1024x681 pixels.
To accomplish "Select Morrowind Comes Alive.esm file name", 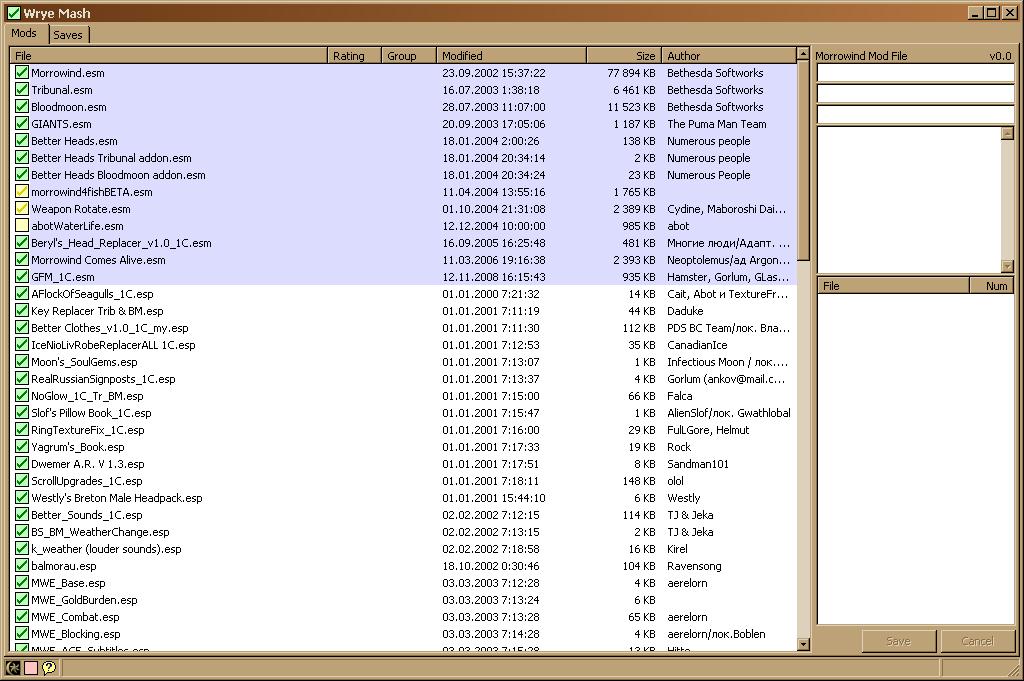I will [99, 260].
